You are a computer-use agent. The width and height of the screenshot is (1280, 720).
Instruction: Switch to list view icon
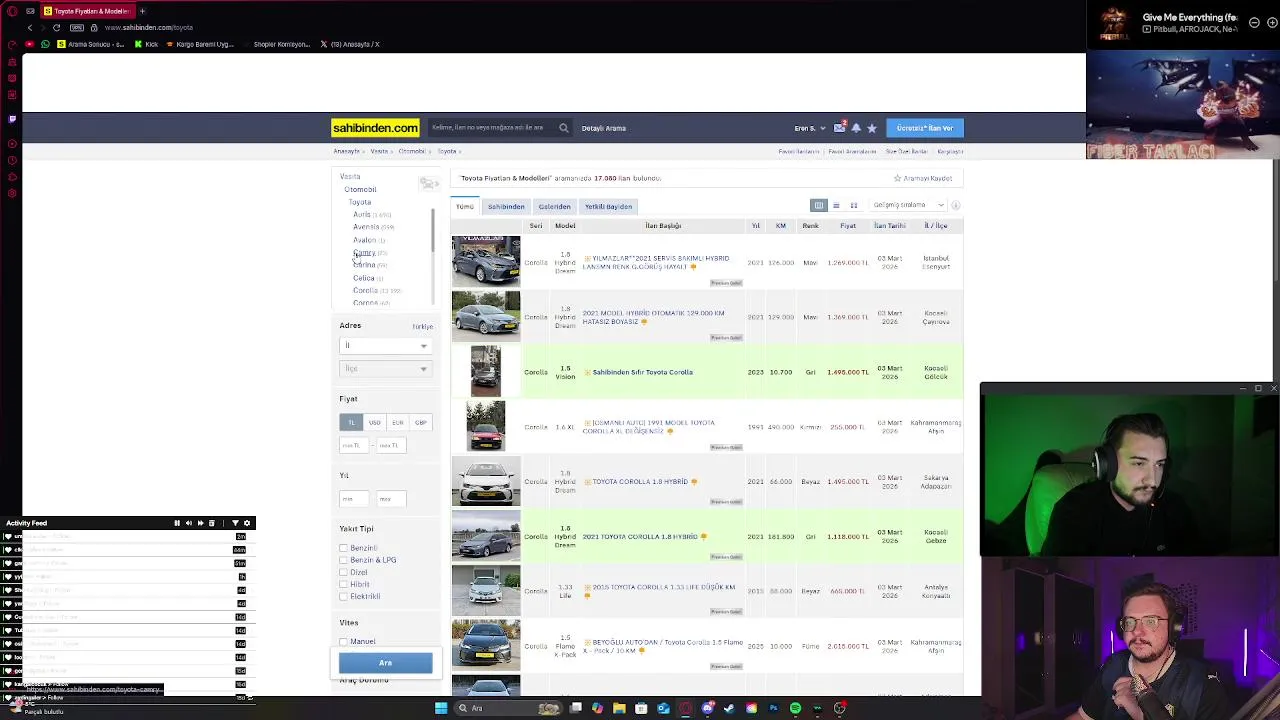click(836, 205)
